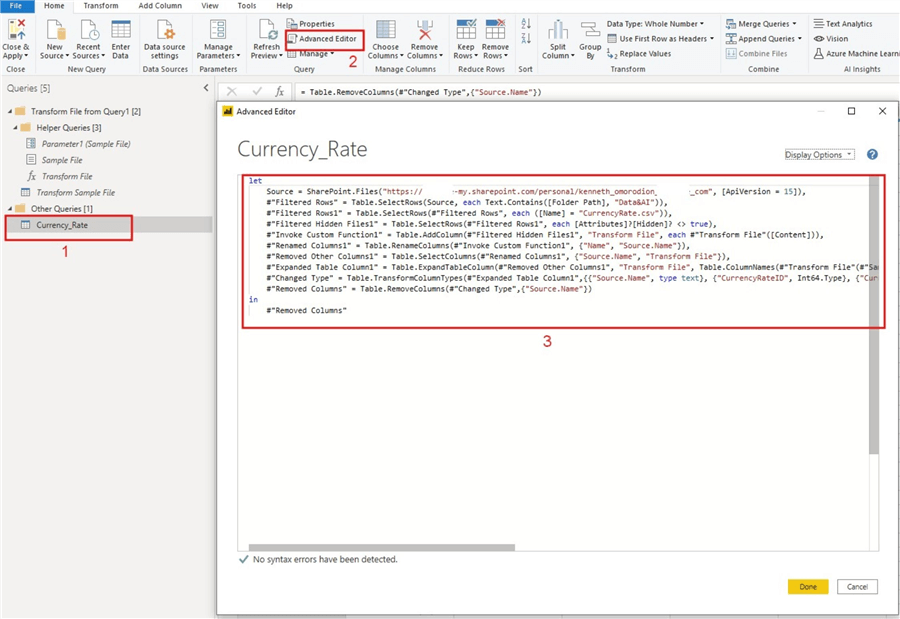Image resolution: width=900 pixels, height=619 pixels.
Task: Switch to the Add Column tab
Action: click(x=160, y=6)
